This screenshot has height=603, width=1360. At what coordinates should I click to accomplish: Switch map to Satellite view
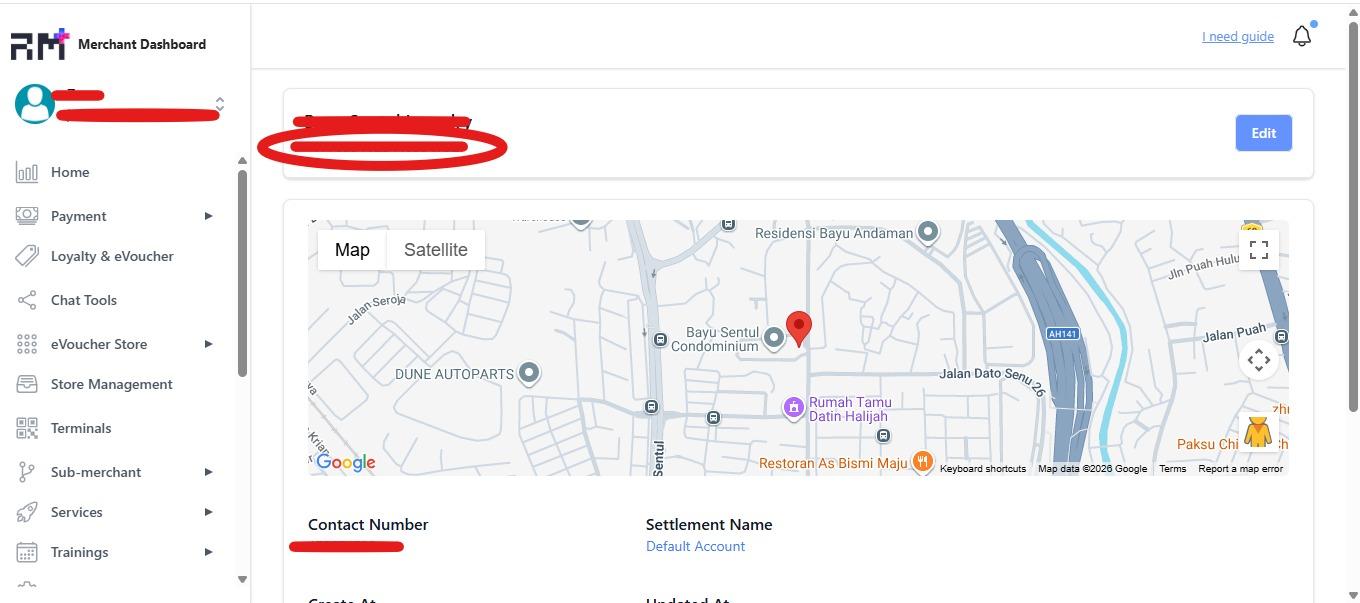436,250
